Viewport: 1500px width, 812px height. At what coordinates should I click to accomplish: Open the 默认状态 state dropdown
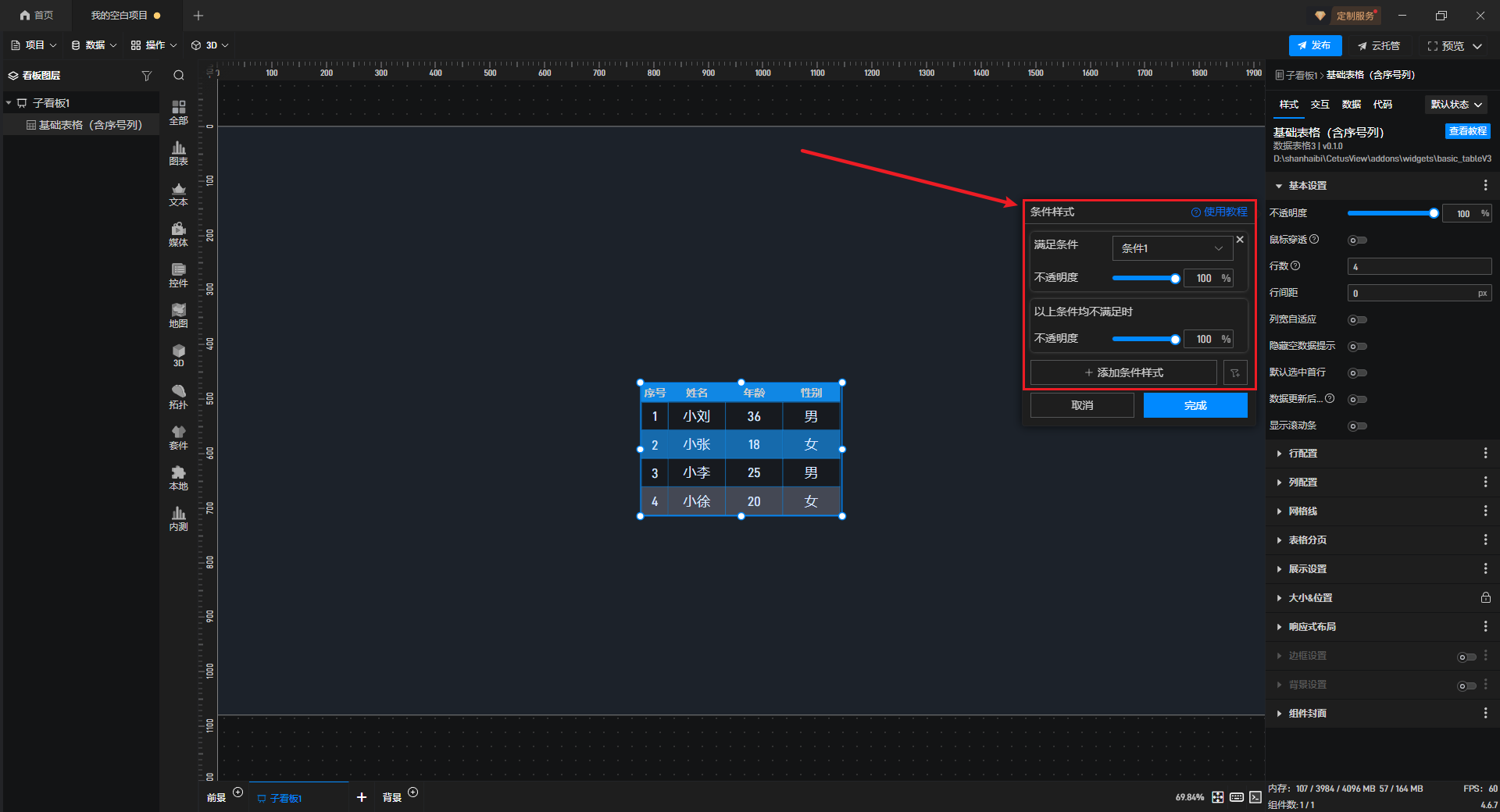click(1456, 105)
